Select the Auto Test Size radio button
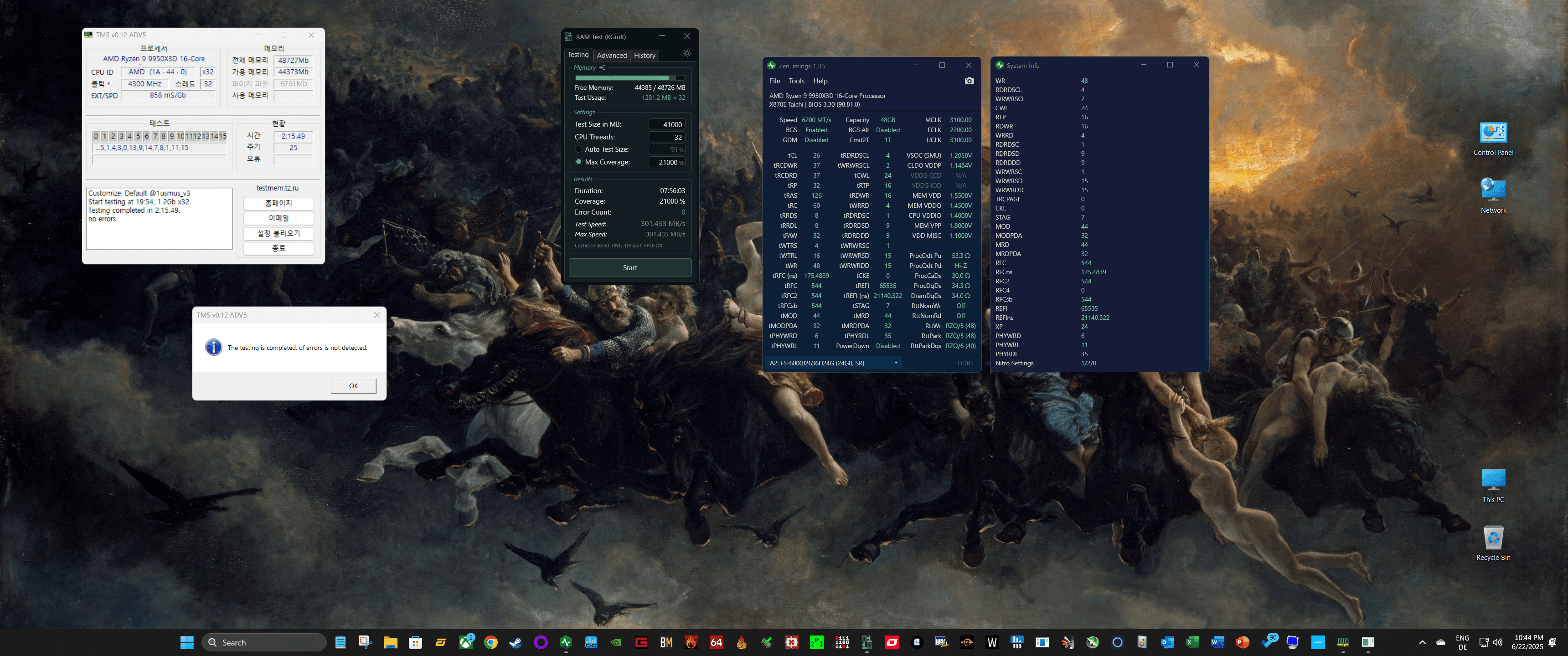This screenshot has width=1568, height=656. [578, 149]
